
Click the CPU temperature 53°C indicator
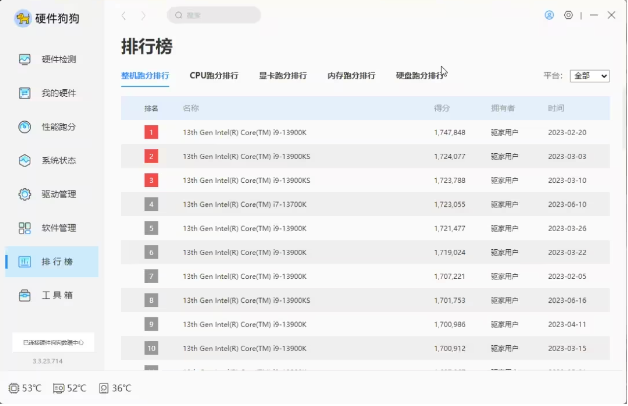[x=25, y=388]
